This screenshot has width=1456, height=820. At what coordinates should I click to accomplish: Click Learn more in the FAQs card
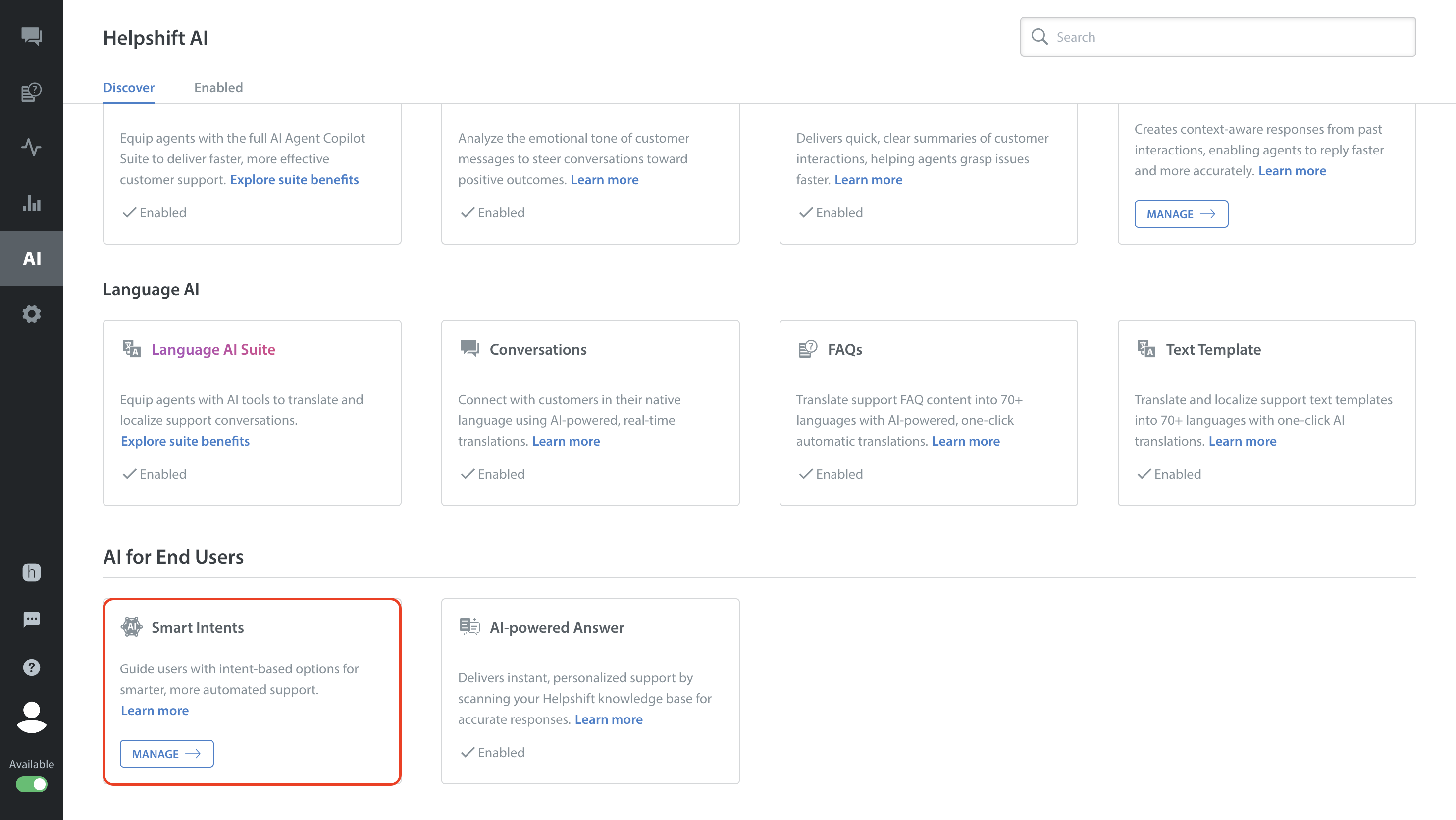(x=965, y=441)
